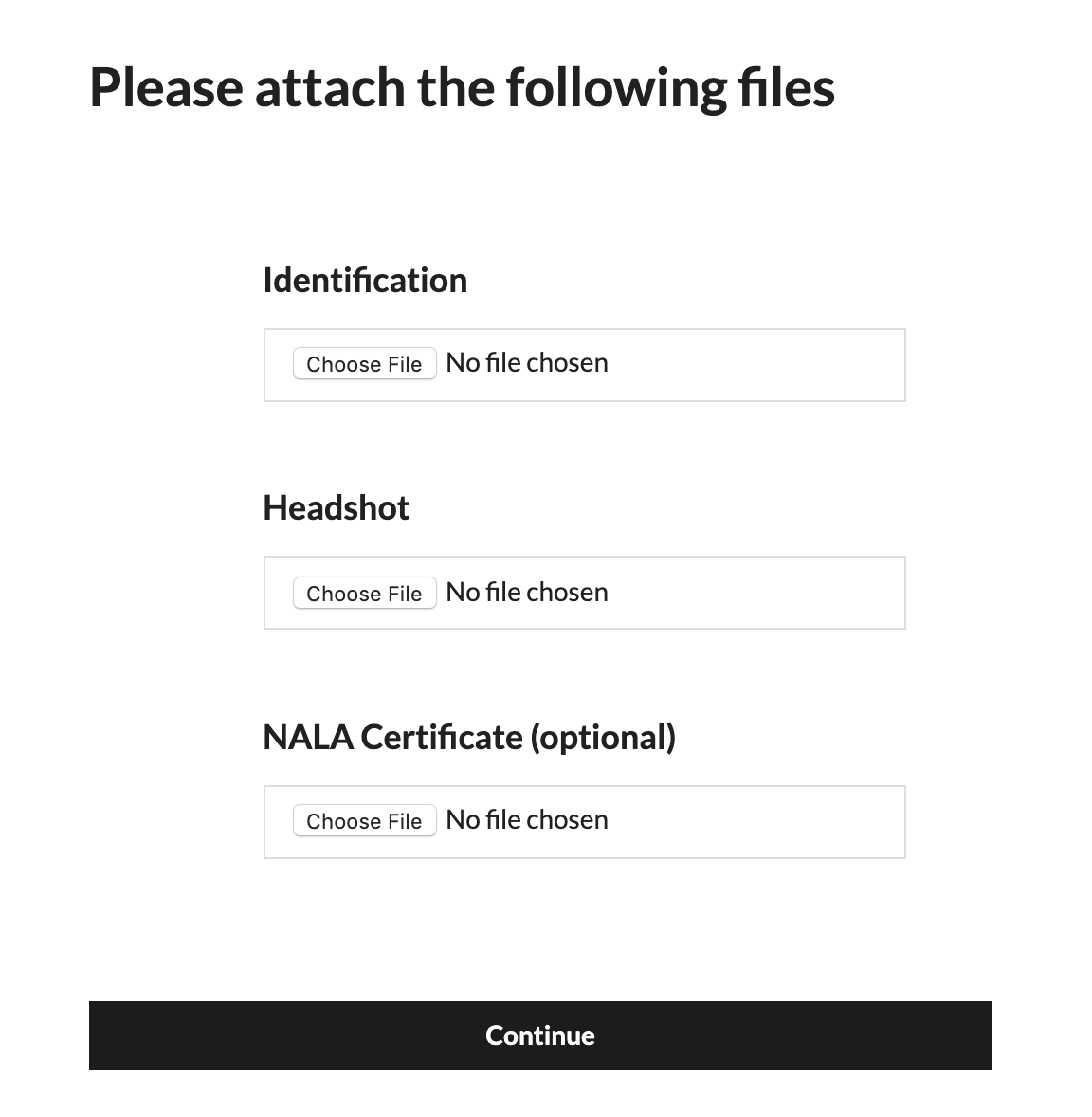Click the words "NALA Certificate" in the label
This screenshot has height=1117, width=1092.
click(x=392, y=737)
